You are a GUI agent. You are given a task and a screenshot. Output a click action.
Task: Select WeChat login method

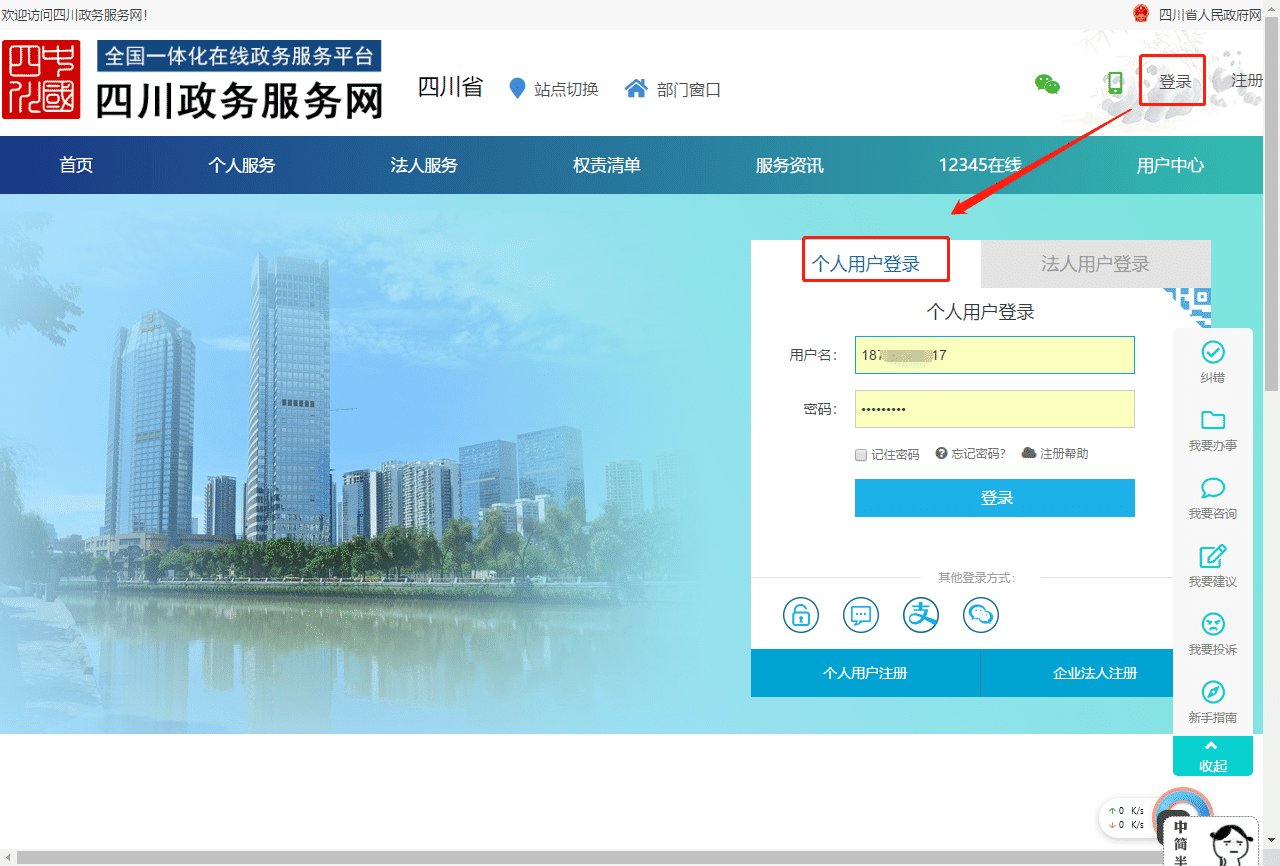pos(980,614)
